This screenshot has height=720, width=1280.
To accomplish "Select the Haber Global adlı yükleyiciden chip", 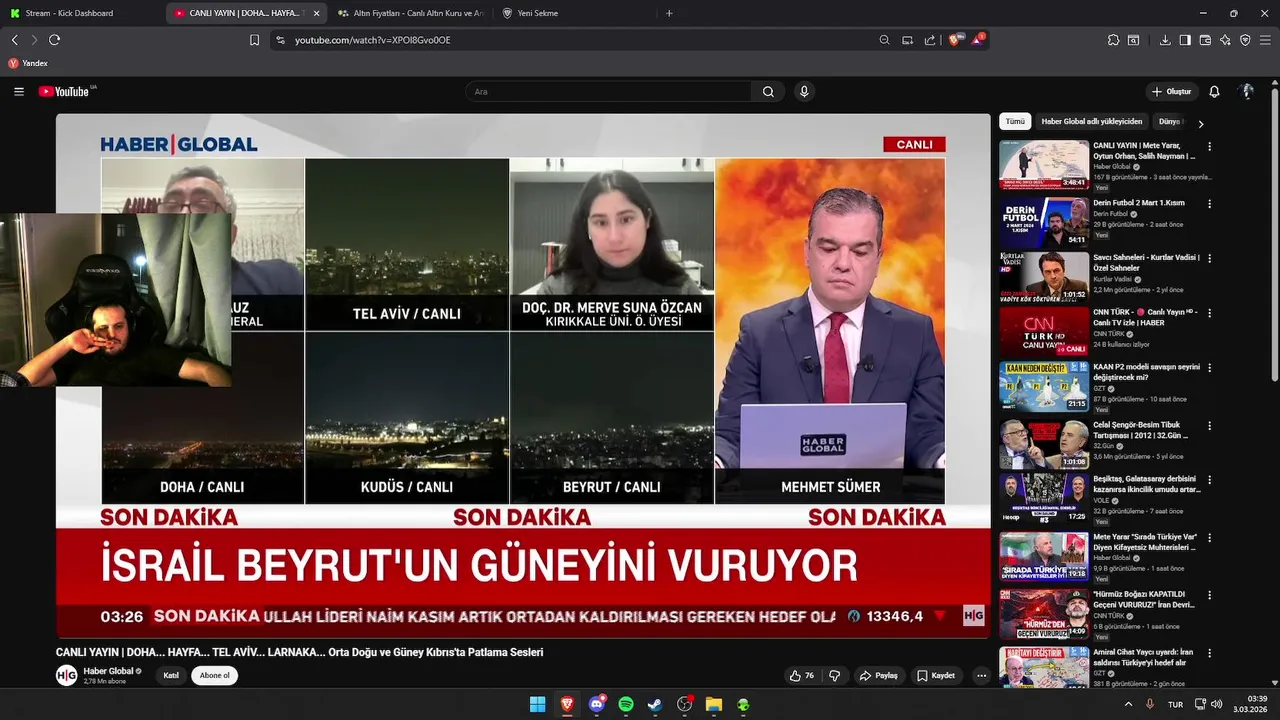I will tap(1091, 121).
